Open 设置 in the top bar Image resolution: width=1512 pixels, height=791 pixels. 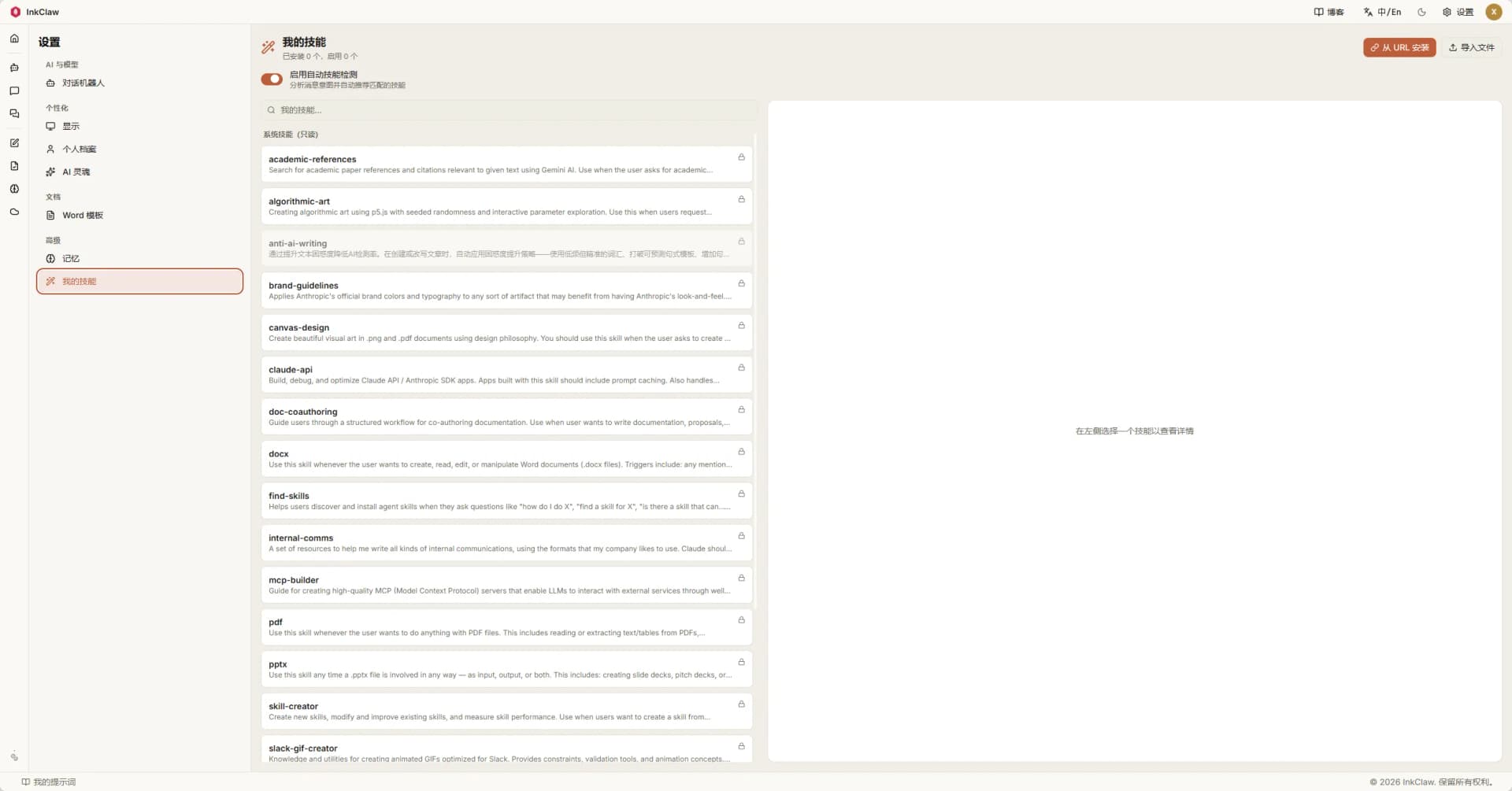pyautogui.click(x=1458, y=13)
